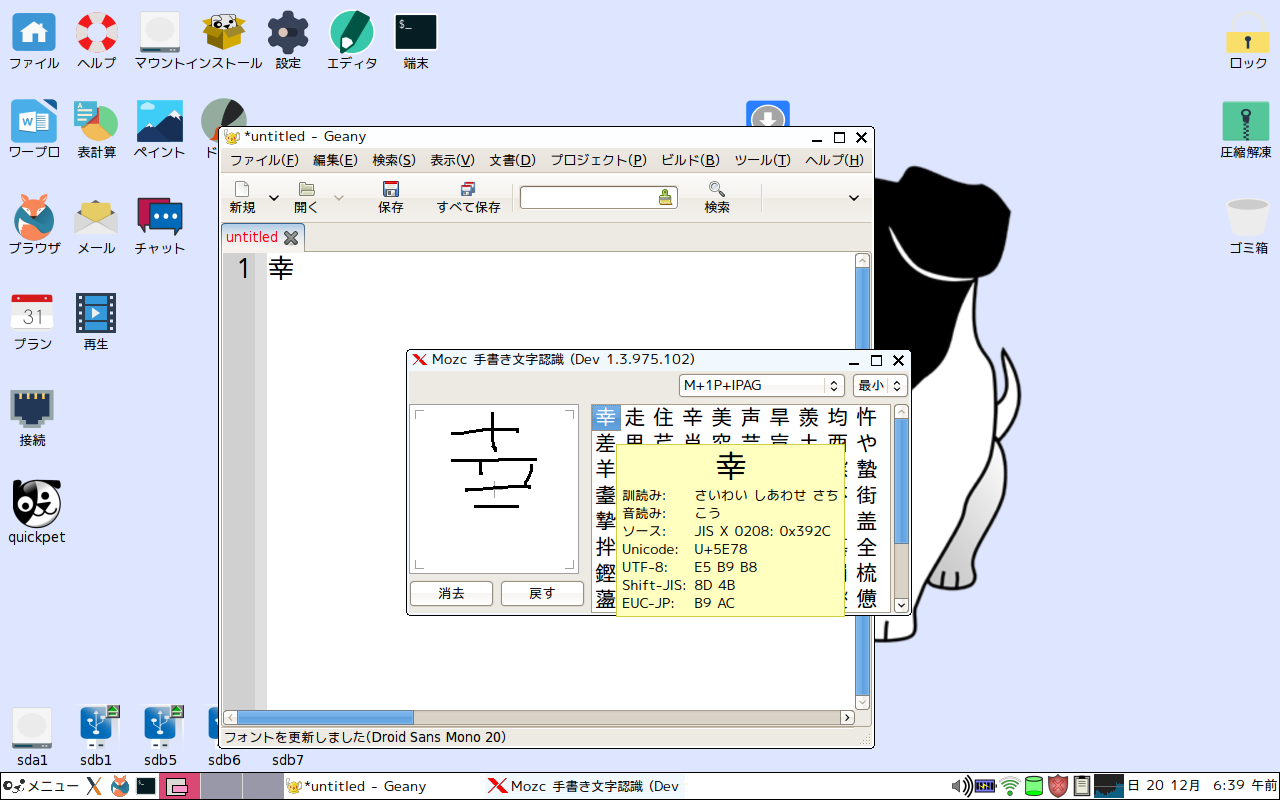
Task: Open the 最小 size combo box
Action: [880, 386]
